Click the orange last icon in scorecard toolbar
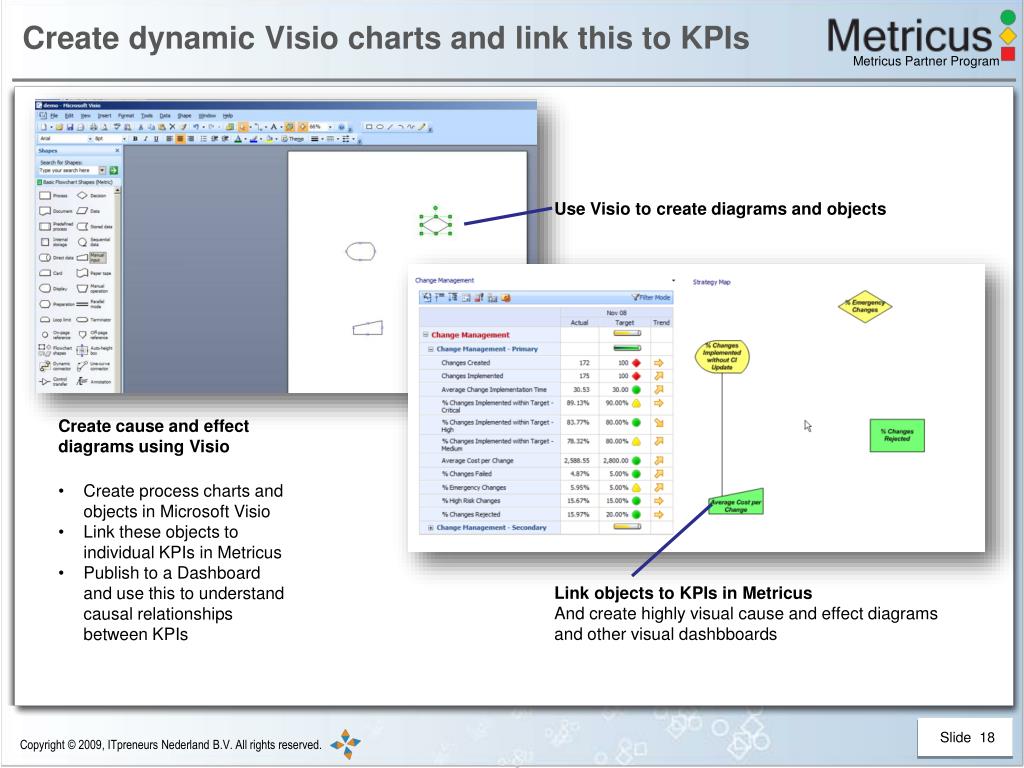The image size is (1024, 768). (506, 298)
